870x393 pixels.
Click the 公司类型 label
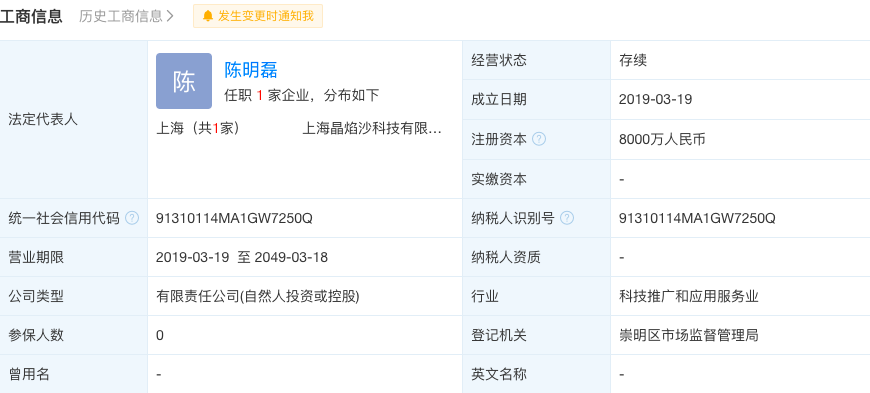[x=36, y=296]
